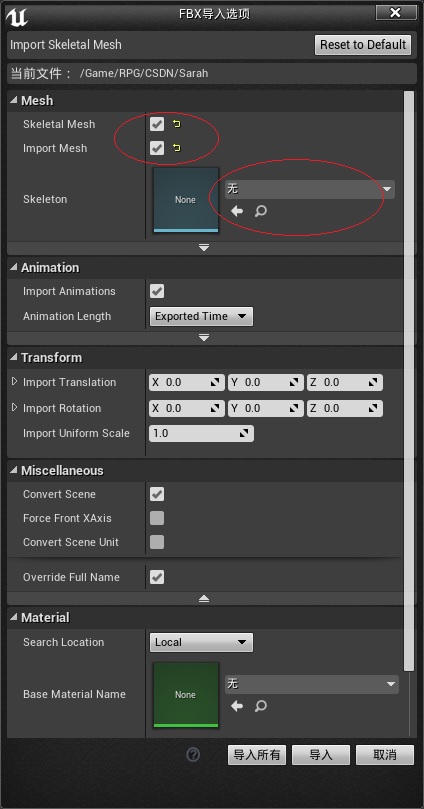Use selected asset arrow for Base Material Name

pos(237,705)
